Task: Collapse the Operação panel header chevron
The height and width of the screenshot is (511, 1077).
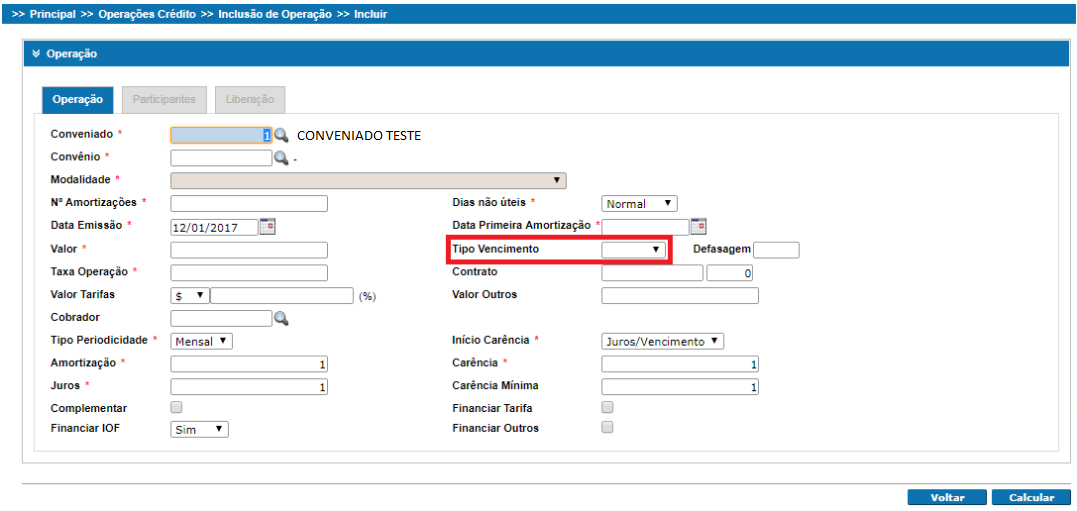Action: 36,54
